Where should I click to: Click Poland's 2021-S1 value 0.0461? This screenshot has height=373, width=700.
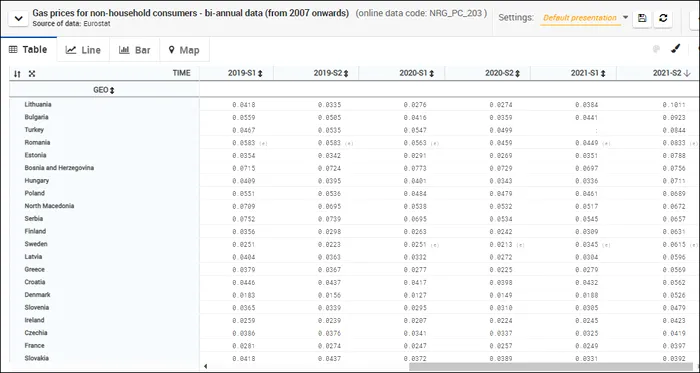coord(587,194)
